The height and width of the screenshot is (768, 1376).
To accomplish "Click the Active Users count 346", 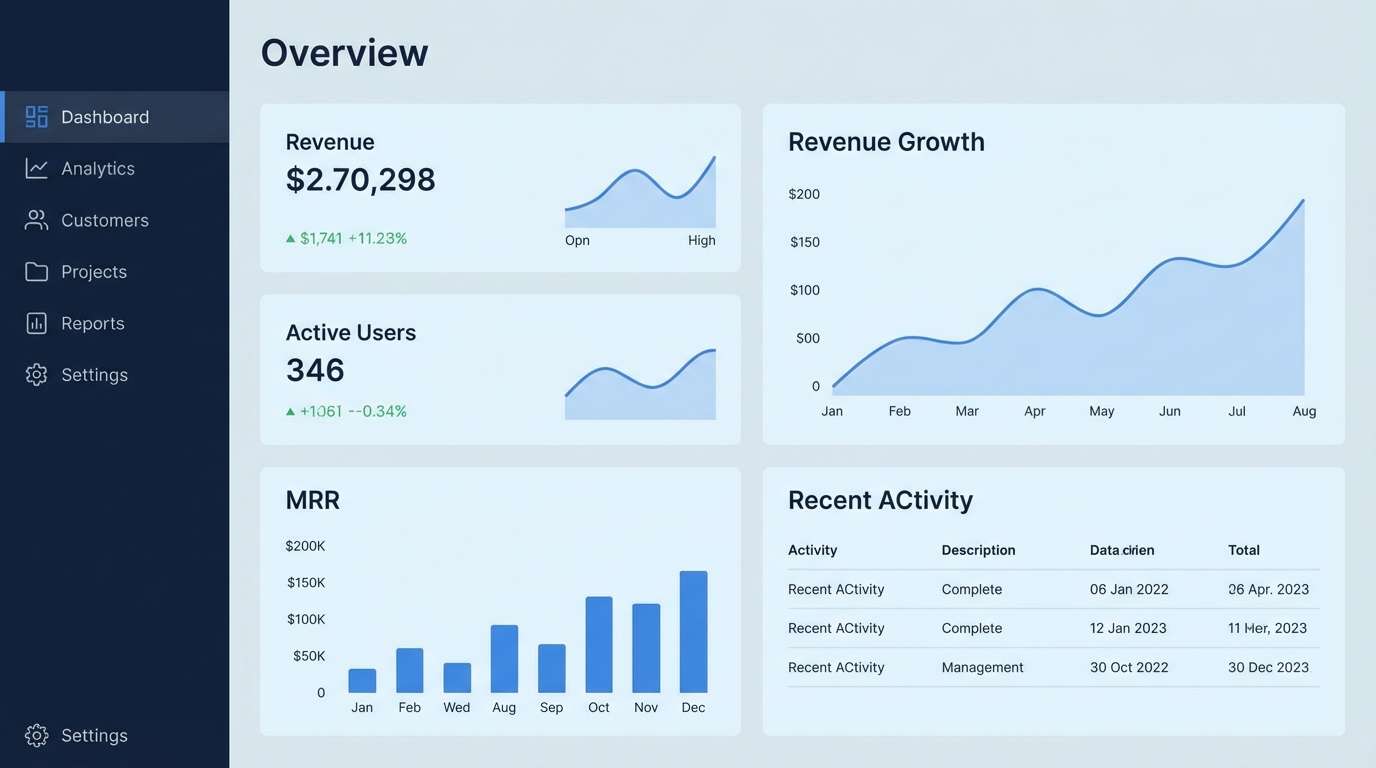I will click(315, 370).
